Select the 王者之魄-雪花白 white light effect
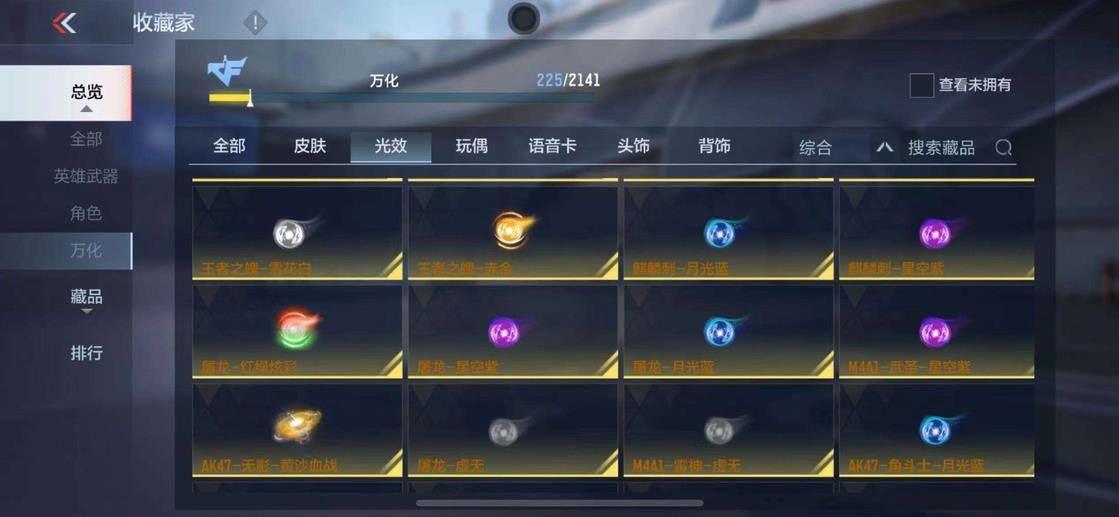 click(x=297, y=229)
